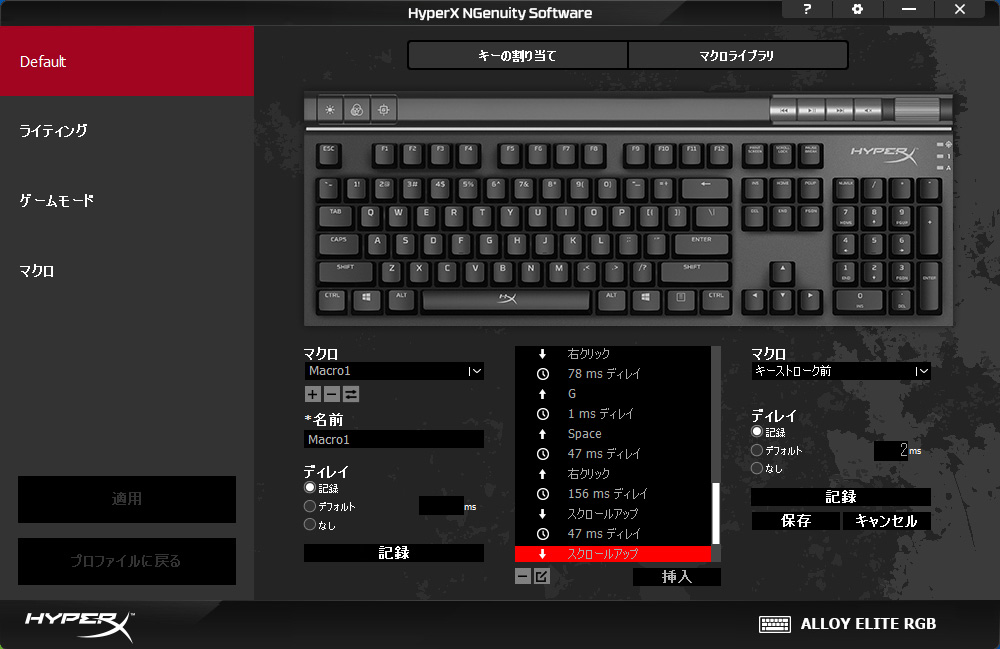Click the keyboard brightness button icon
1000x649 pixels.
coord(330,110)
